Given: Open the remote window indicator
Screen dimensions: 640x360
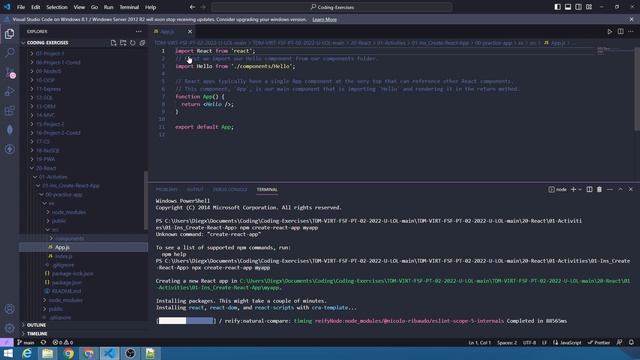Looking at the screenshot, I should 7,342.
